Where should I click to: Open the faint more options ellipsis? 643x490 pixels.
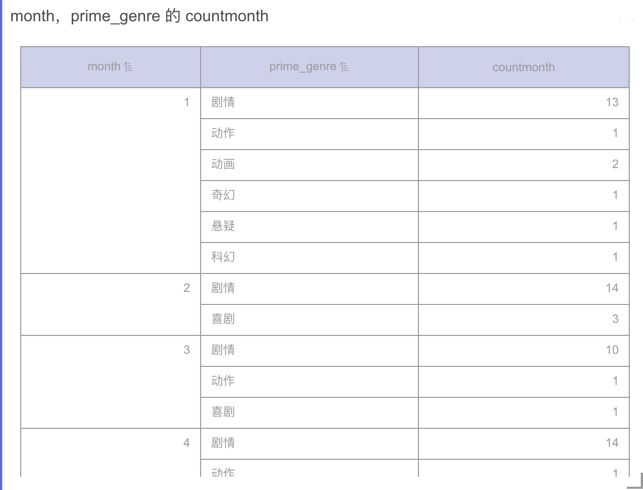(626, 17)
